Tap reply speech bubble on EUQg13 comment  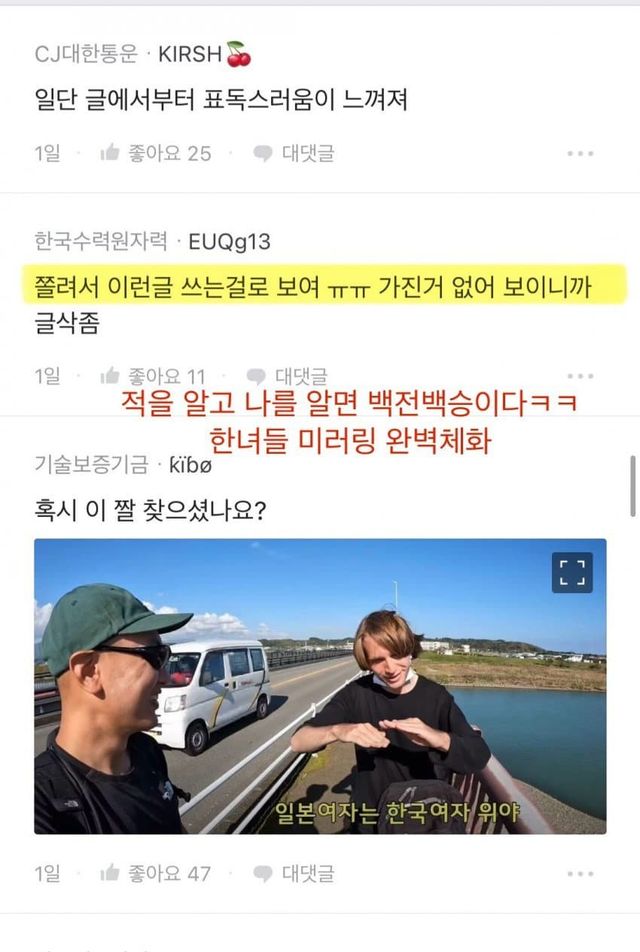coord(256,376)
